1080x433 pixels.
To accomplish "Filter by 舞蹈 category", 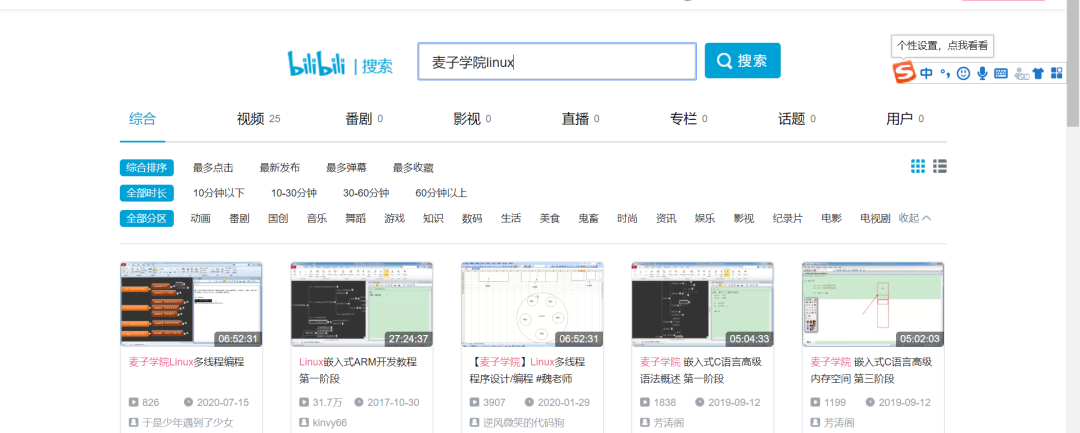I will tap(355, 219).
